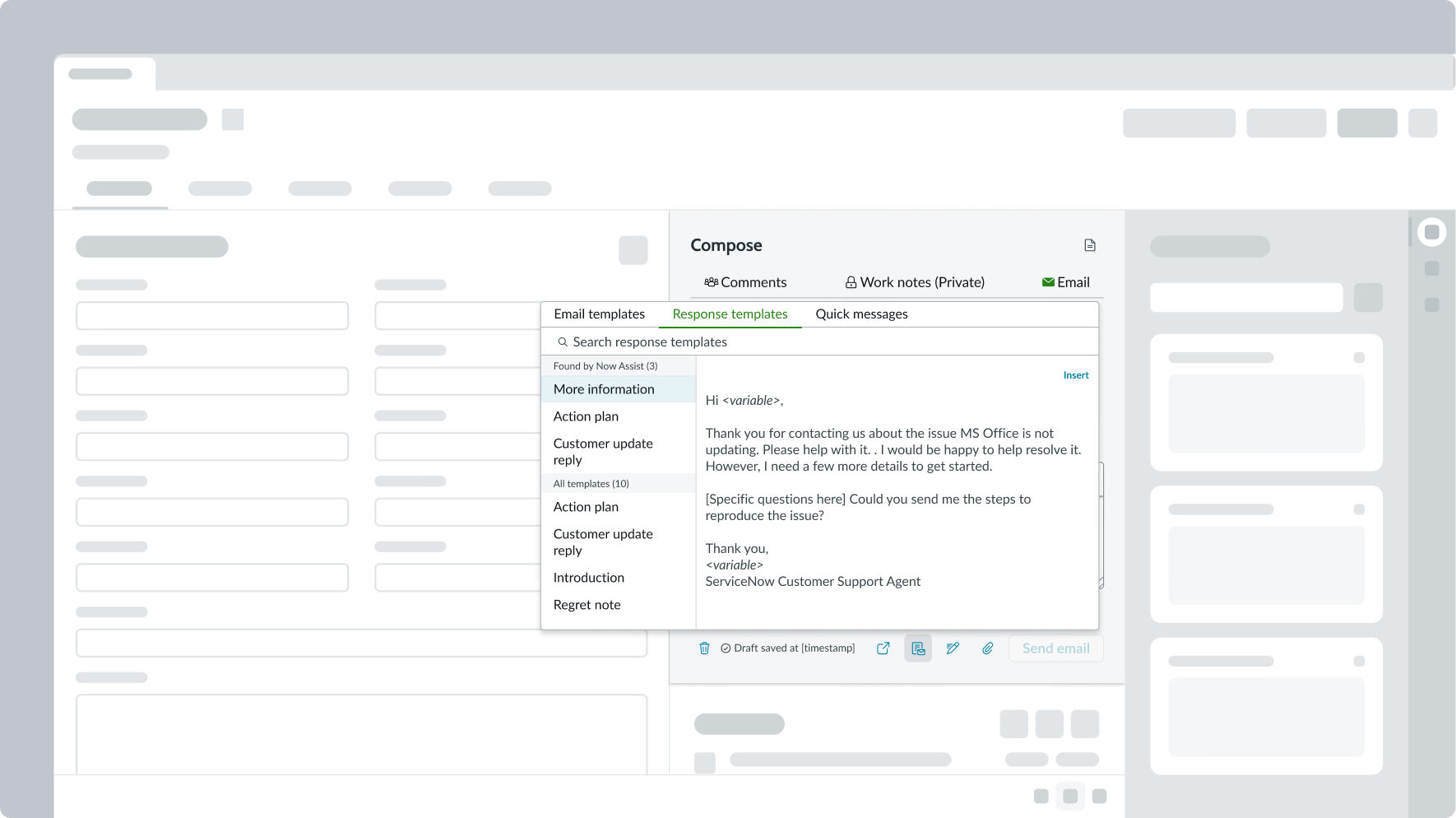The image size is (1456, 818).
Task: Open Now Assist writing tools with the pencil icon
Action: coord(953,648)
